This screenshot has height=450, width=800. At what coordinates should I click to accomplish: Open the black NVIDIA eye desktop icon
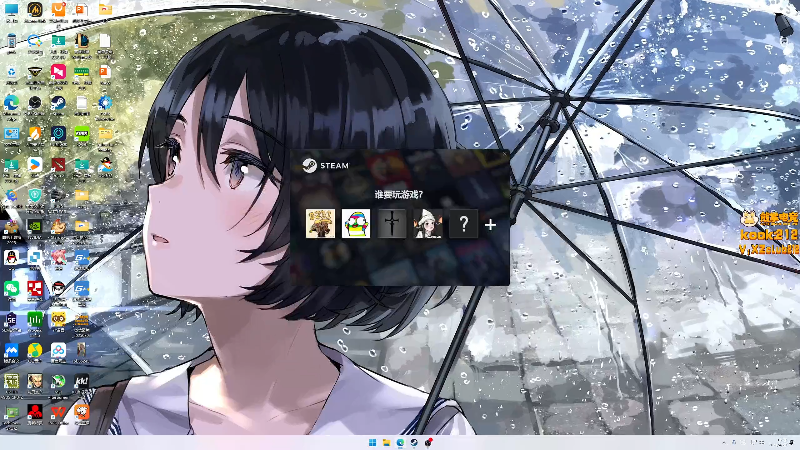coord(35,226)
